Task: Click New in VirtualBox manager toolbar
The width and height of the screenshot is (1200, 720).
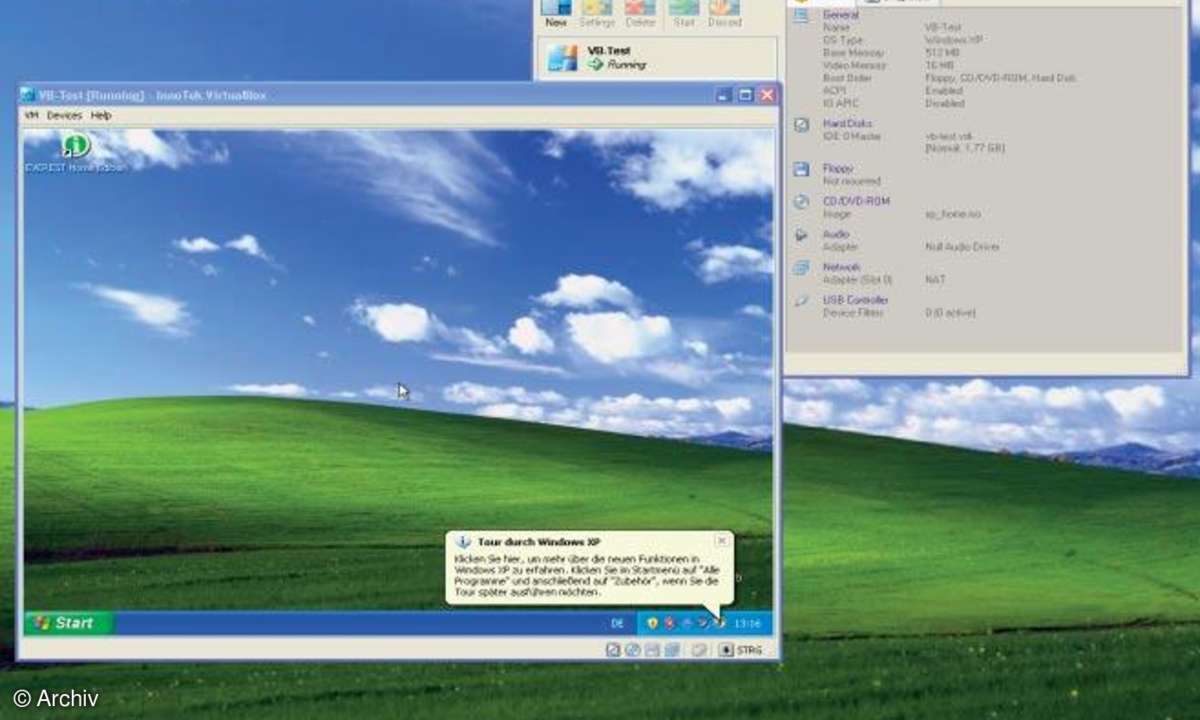Action: [x=556, y=14]
